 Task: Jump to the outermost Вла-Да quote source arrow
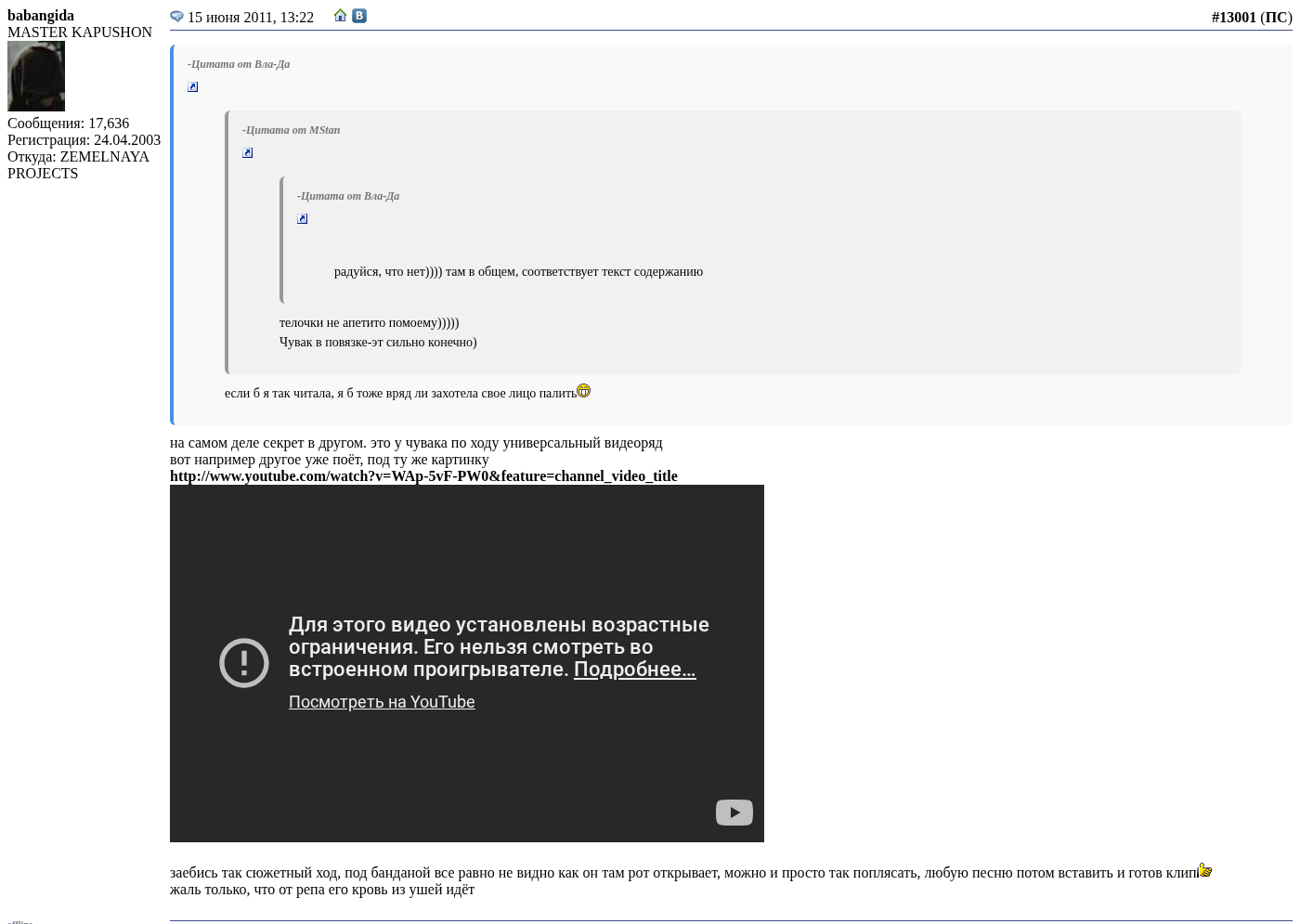click(193, 87)
